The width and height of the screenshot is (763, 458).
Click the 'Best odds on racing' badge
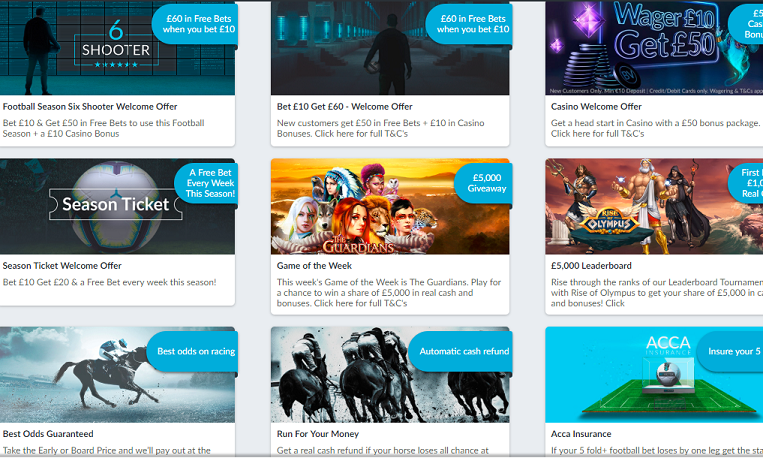click(196, 351)
